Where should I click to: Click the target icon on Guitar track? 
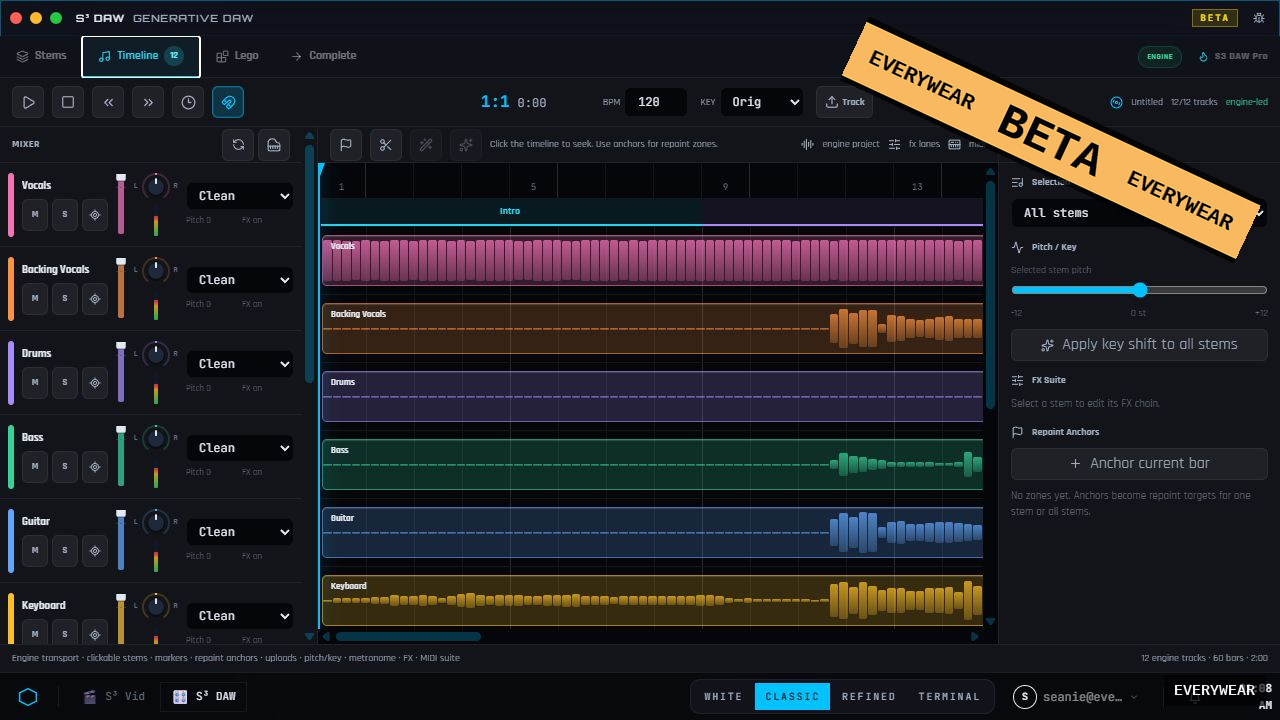[x=95, y=550]
